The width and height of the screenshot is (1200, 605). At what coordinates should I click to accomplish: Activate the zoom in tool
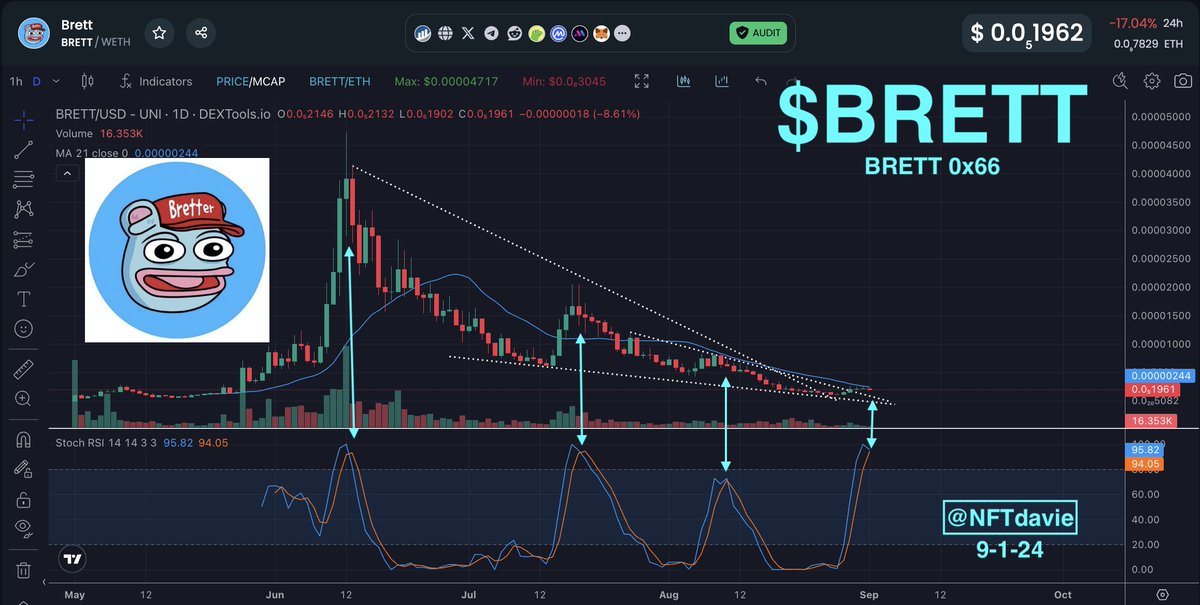22,398
